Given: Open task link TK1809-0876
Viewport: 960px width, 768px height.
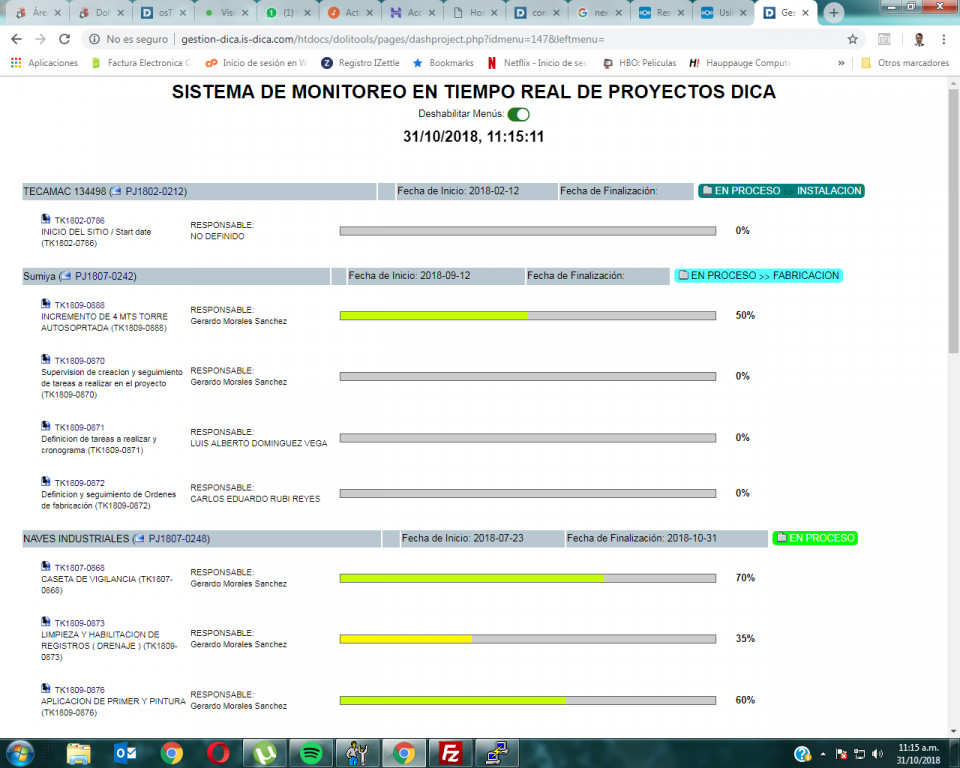Looking at the screenshot, I should pos(80,690).
